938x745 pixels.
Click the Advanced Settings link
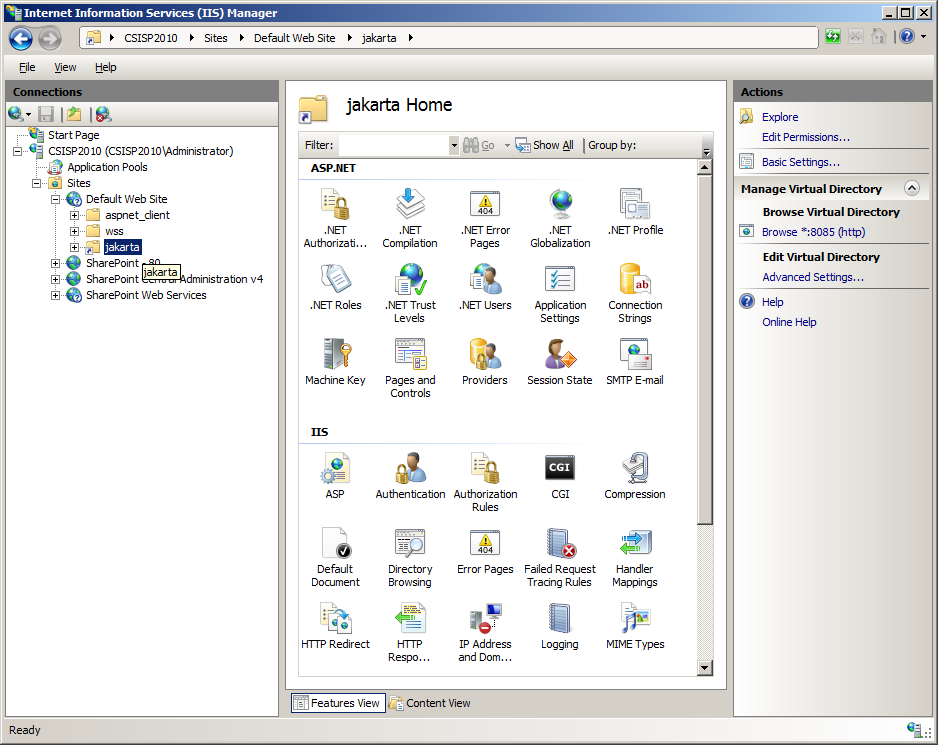click(x=812, y=277)
